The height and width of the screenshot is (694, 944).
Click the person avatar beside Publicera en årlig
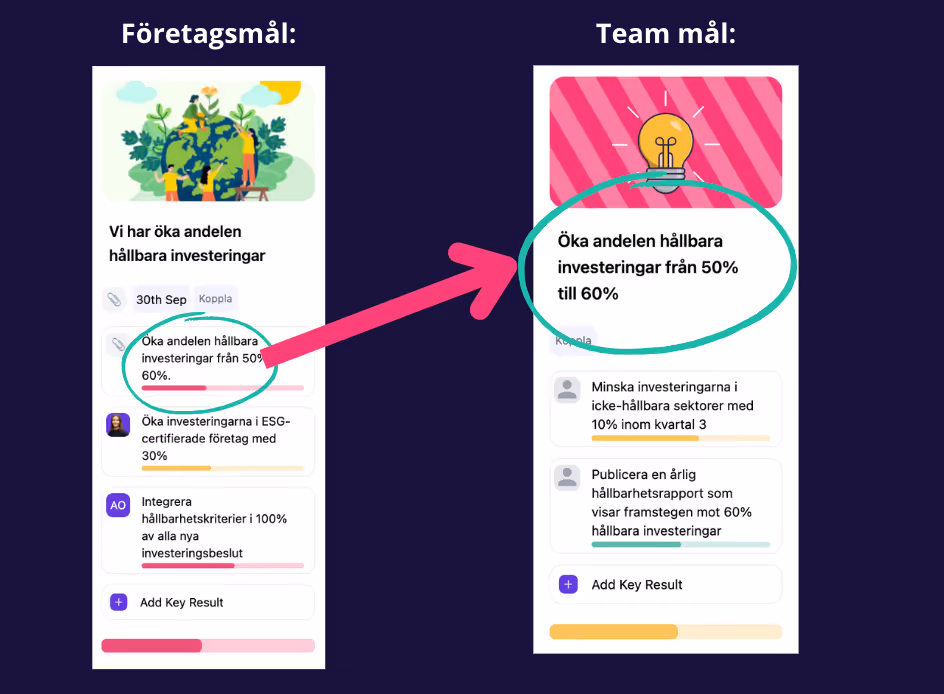tap(567, 477)
